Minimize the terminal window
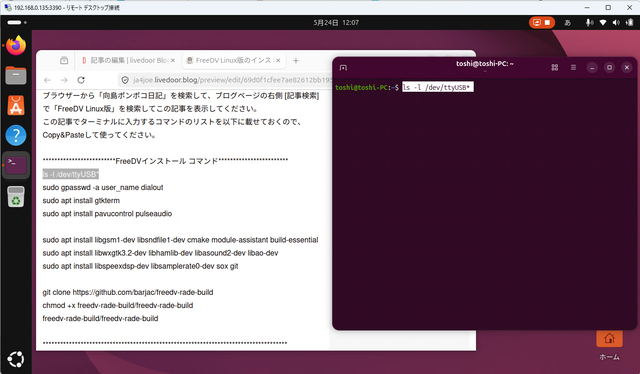 592,67
